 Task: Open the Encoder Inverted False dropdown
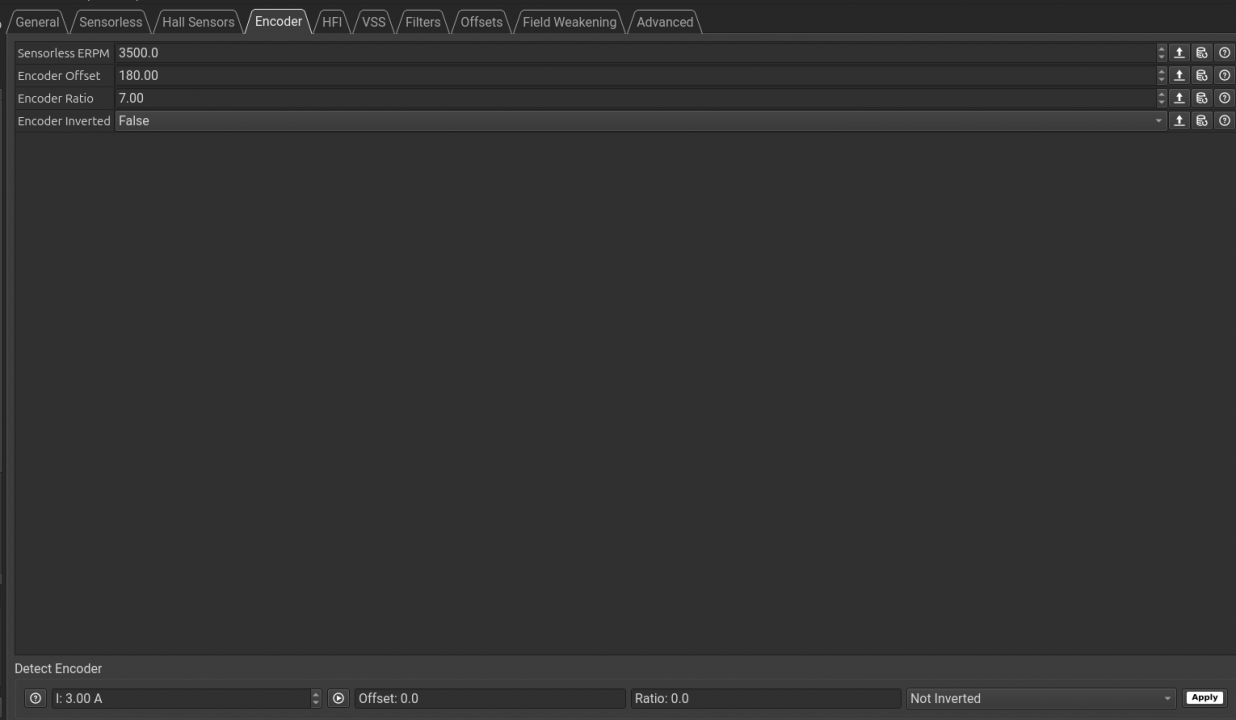[641, 121]
